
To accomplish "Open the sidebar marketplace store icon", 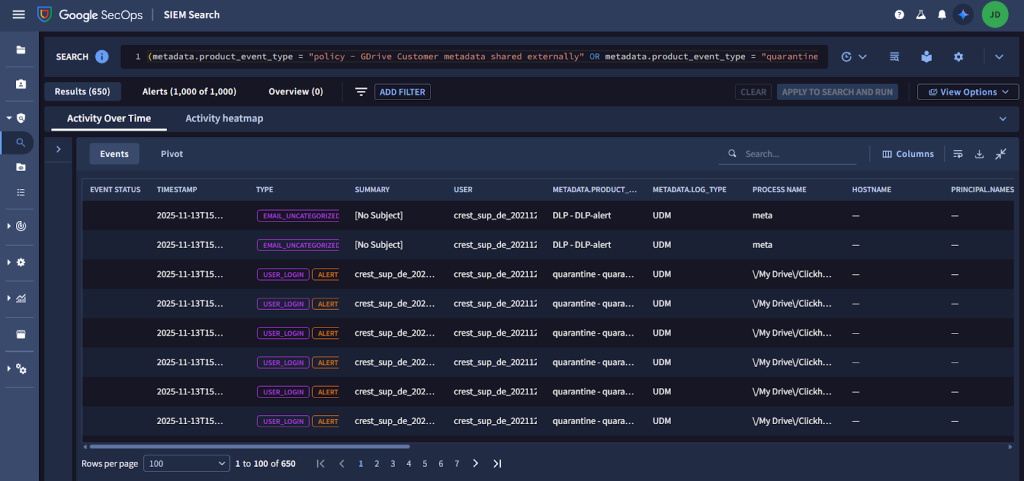I will pyautogui.click(x=21, y=334).
